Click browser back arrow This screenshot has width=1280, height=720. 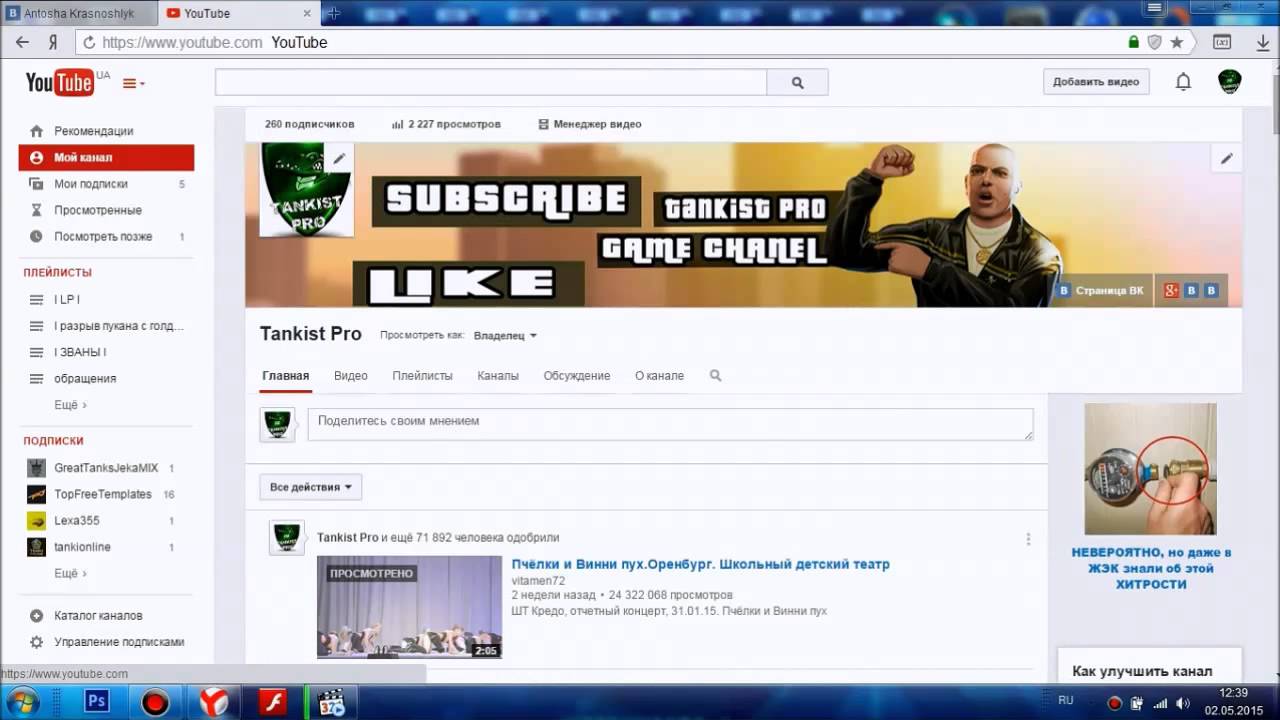coord(22,42)
